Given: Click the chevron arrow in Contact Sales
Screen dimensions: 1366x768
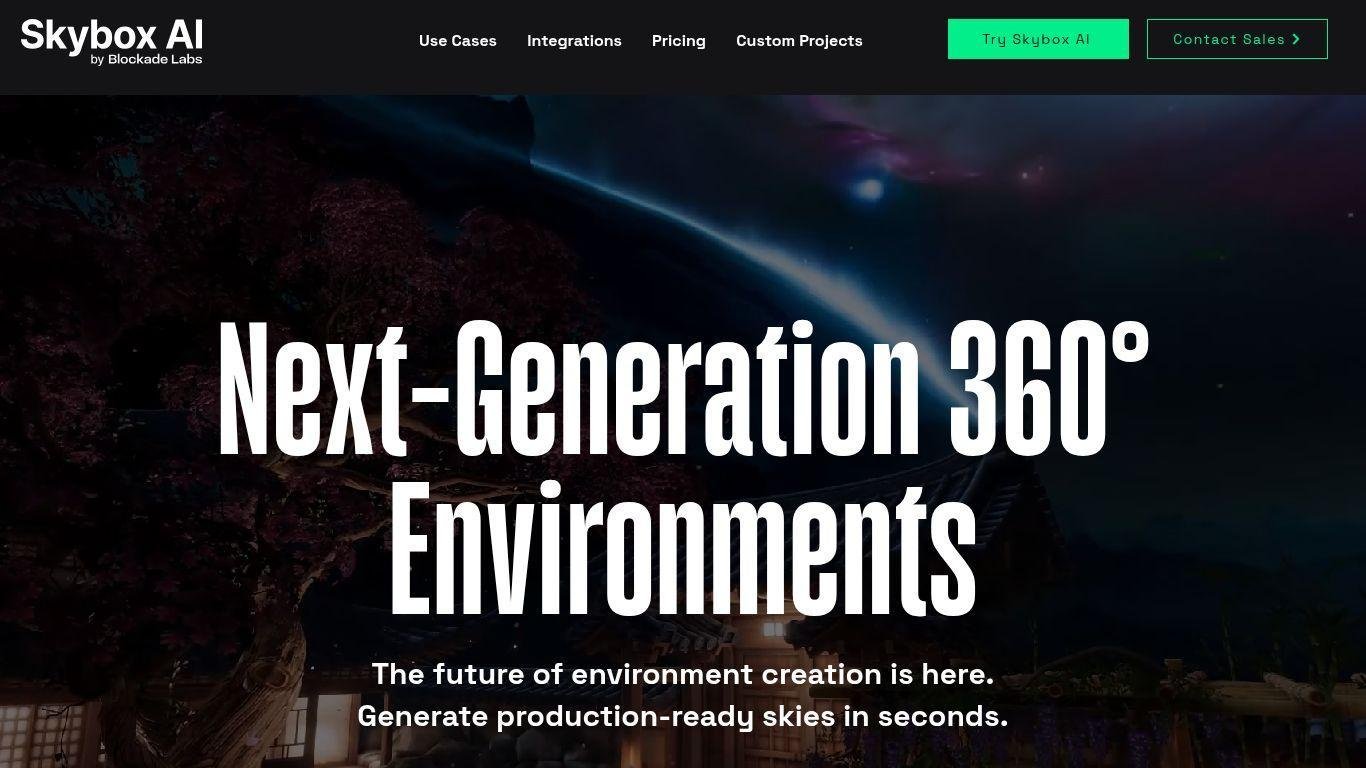Looking at the screenshot, I should [x=1296, y=39].
